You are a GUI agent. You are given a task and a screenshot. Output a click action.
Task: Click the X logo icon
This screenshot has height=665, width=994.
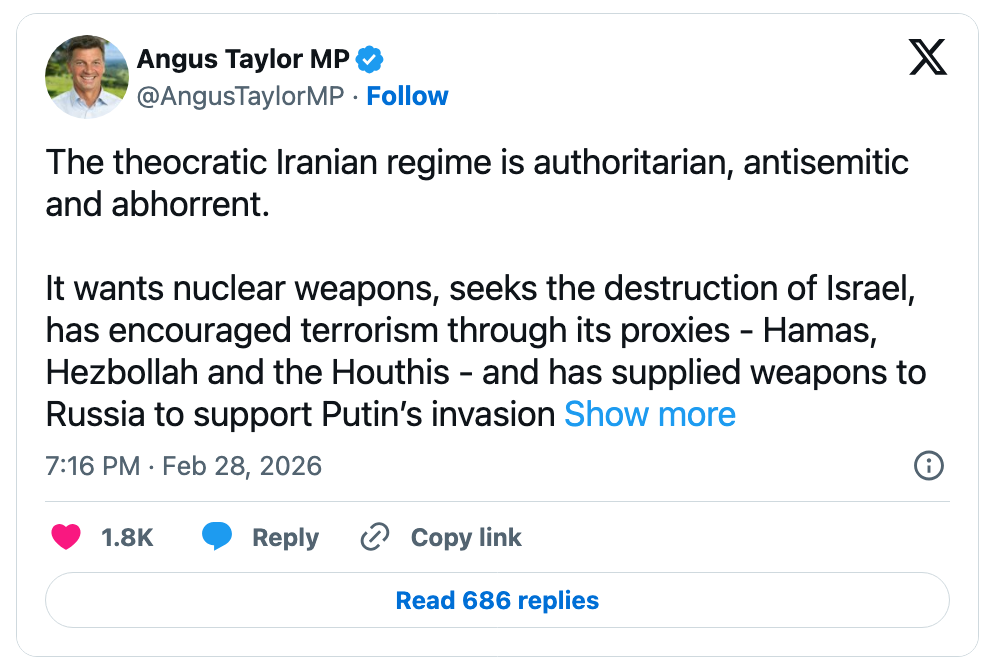pos(927,60)
